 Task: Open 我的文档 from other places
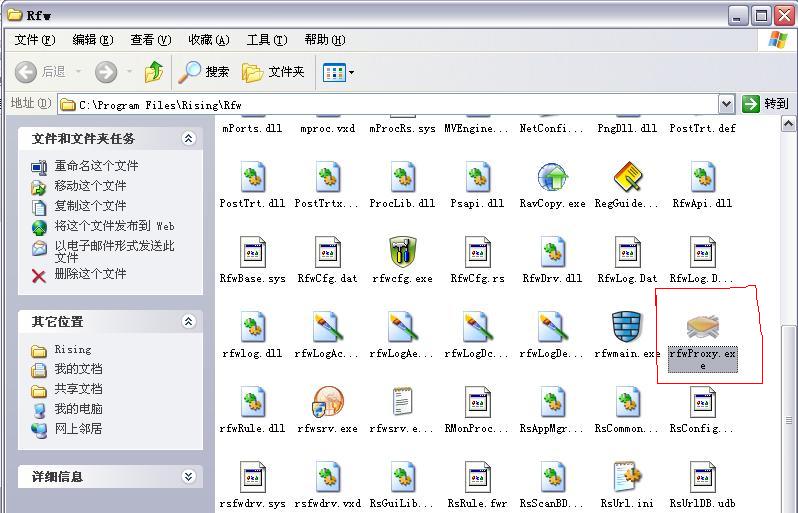coord(78,369)
